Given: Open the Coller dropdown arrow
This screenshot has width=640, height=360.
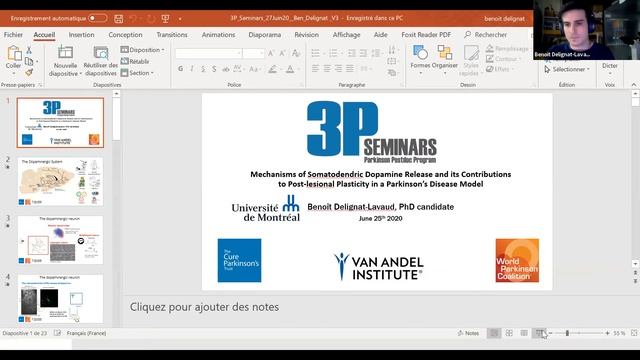Looking at the screenshot, I should (x=13, y=73).
